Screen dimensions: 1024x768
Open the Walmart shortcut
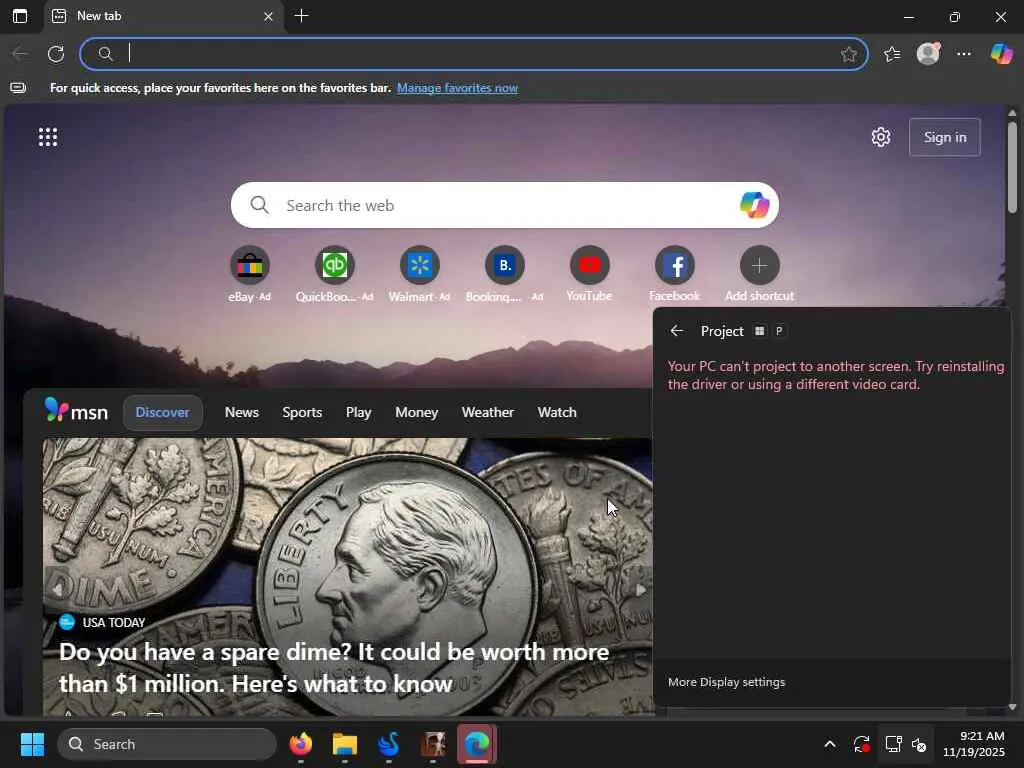point(419,266)
